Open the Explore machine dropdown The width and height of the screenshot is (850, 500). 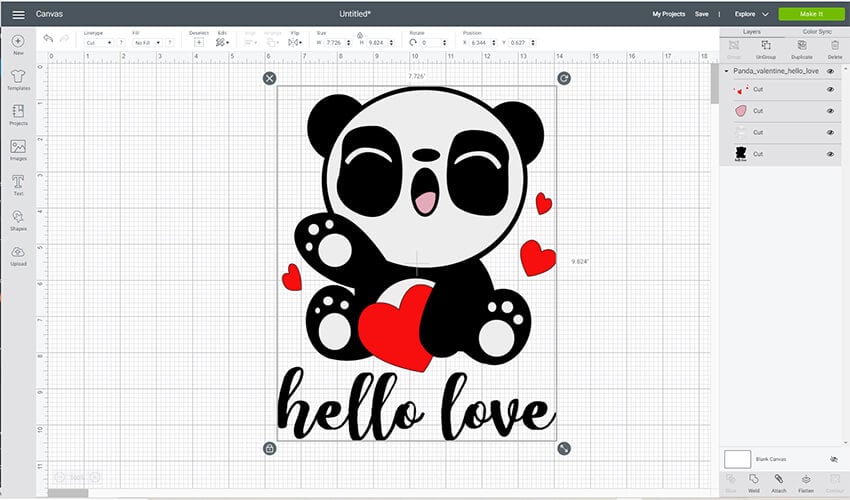click(x=751, y=15)
